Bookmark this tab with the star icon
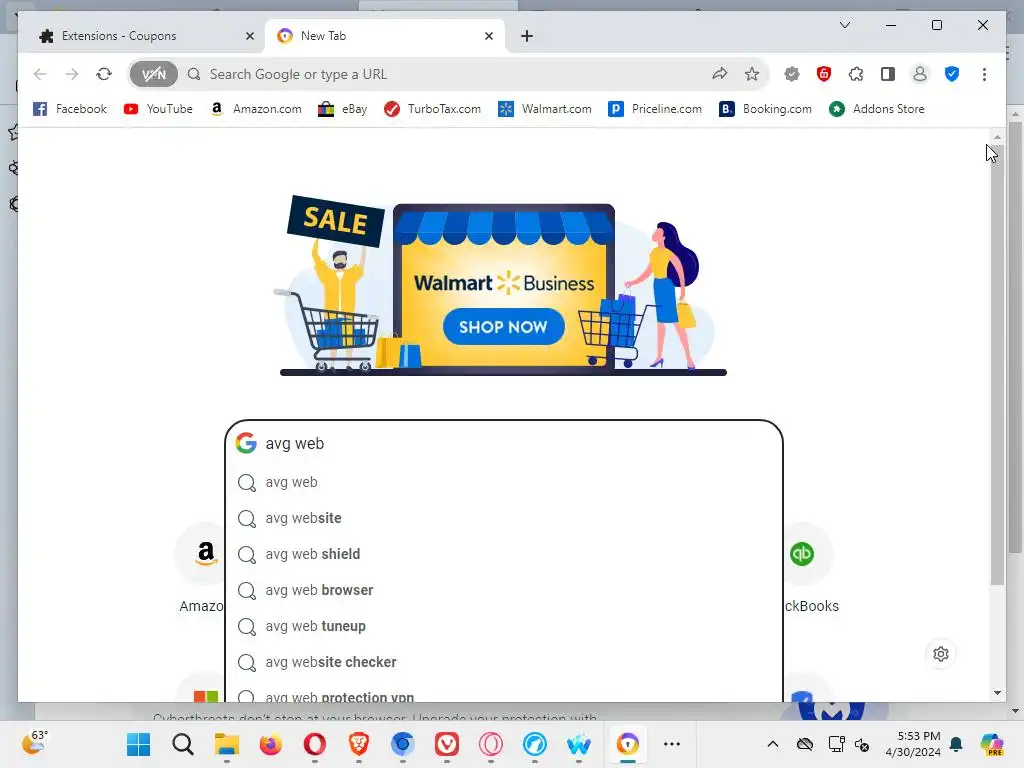Viewport: 1024px width, 768px height. point(752,74)
